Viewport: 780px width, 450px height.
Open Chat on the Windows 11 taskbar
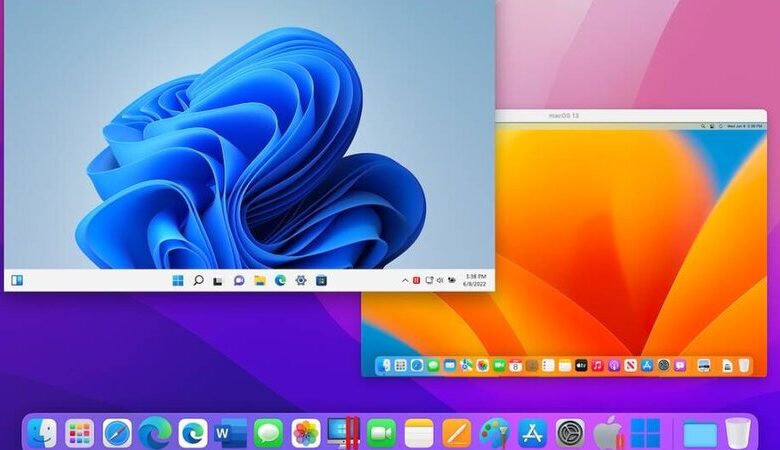click(239, 280)
